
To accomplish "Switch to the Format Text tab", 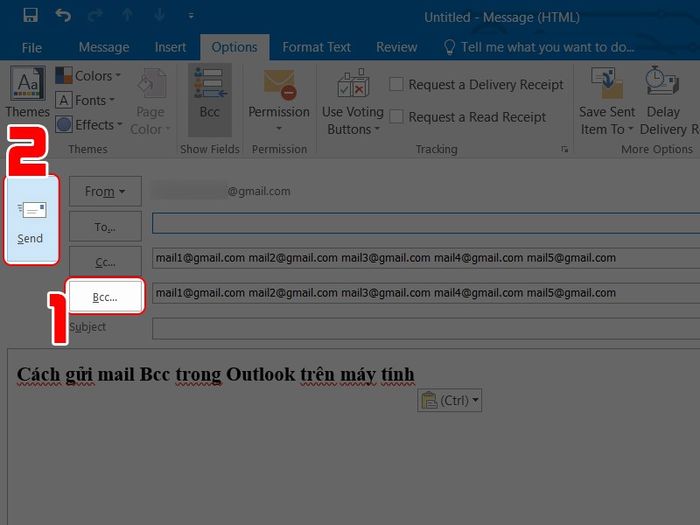I will pos(316,47).
